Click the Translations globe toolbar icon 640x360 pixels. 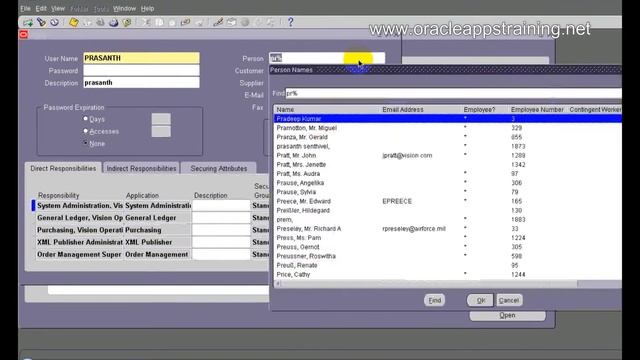click(245, 22)
